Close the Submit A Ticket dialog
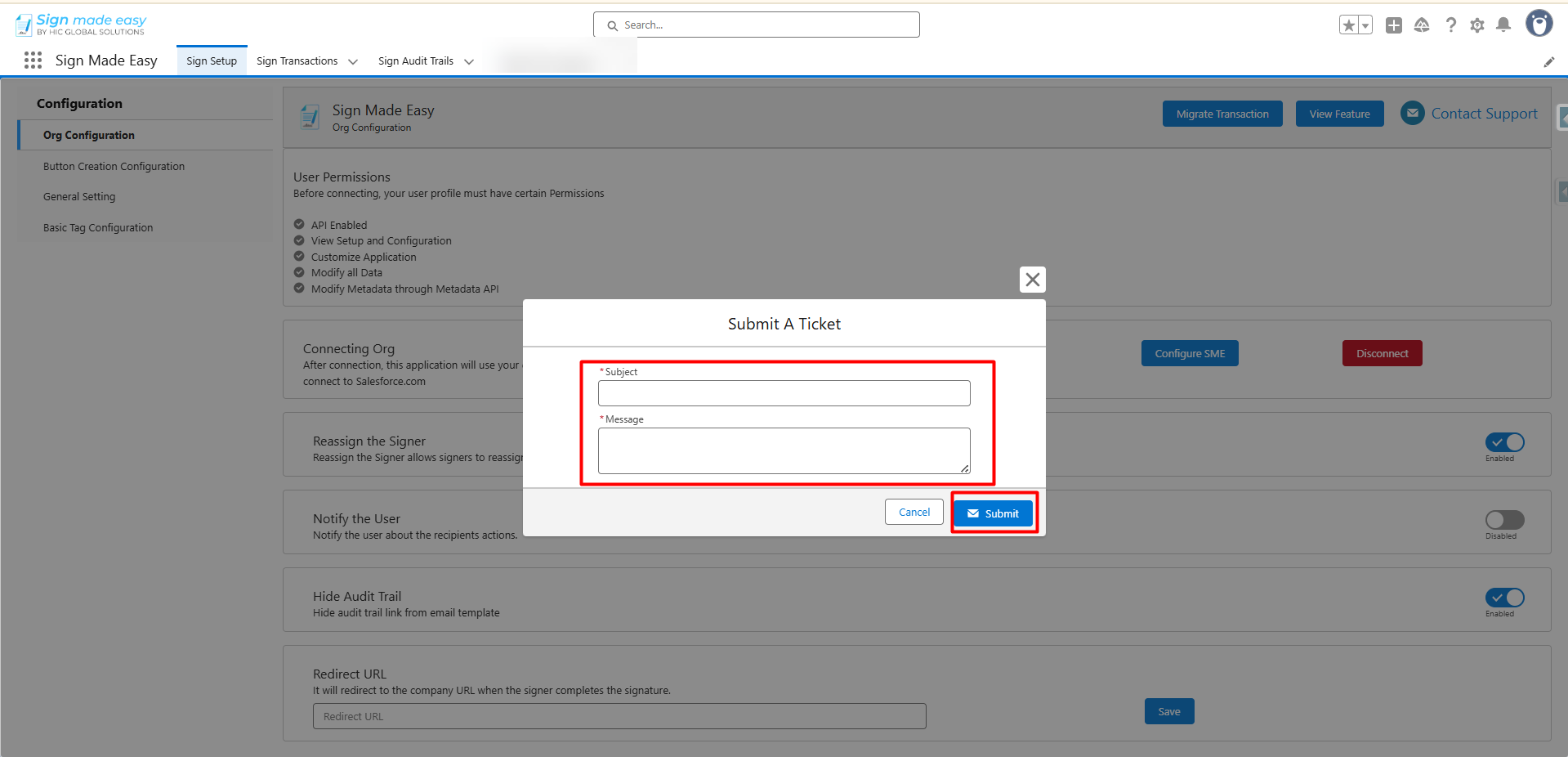 pyautogui.click(x=1033, y=280)
